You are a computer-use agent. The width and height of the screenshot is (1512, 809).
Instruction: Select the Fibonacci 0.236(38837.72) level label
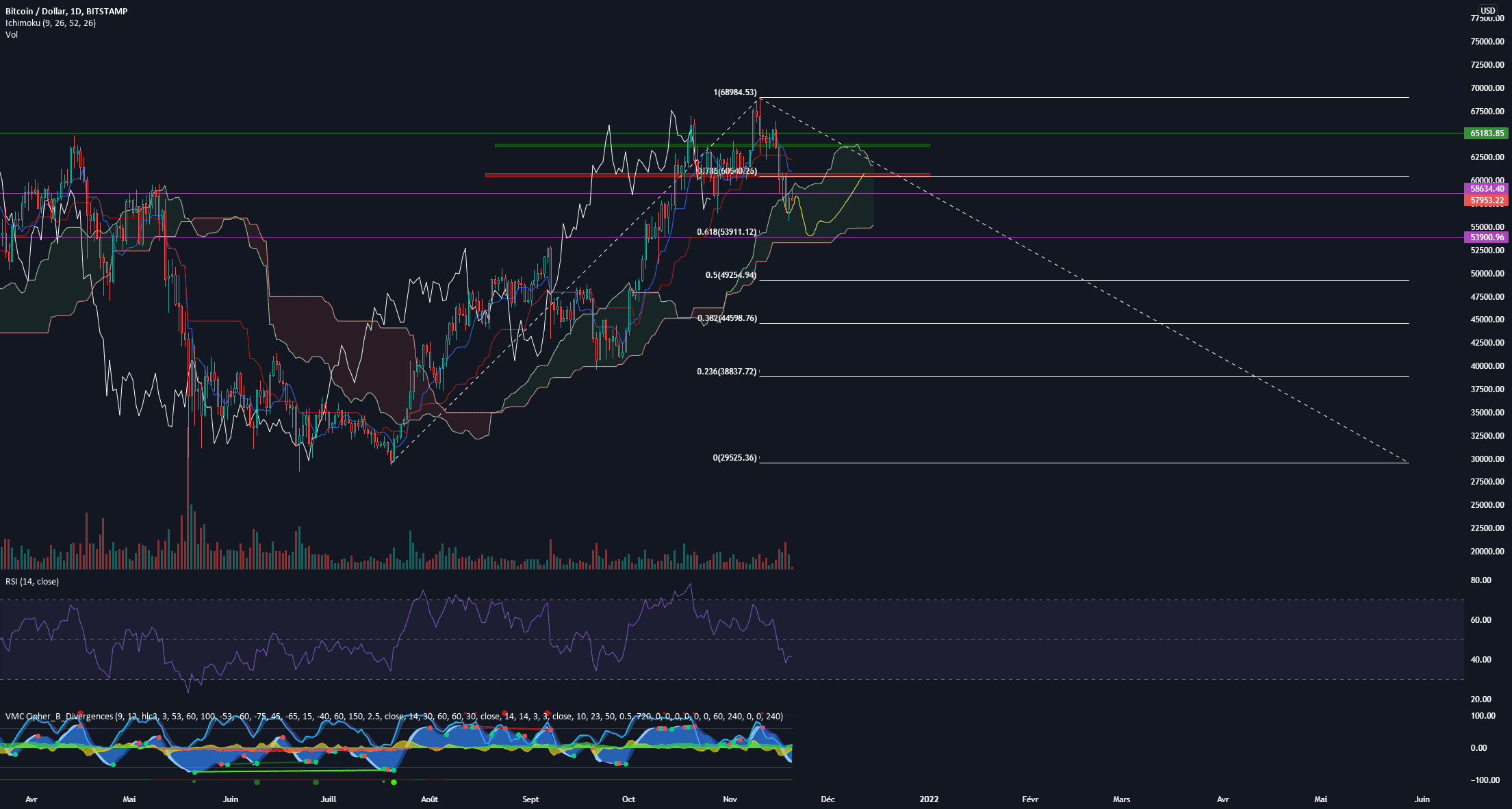[726, 372]
